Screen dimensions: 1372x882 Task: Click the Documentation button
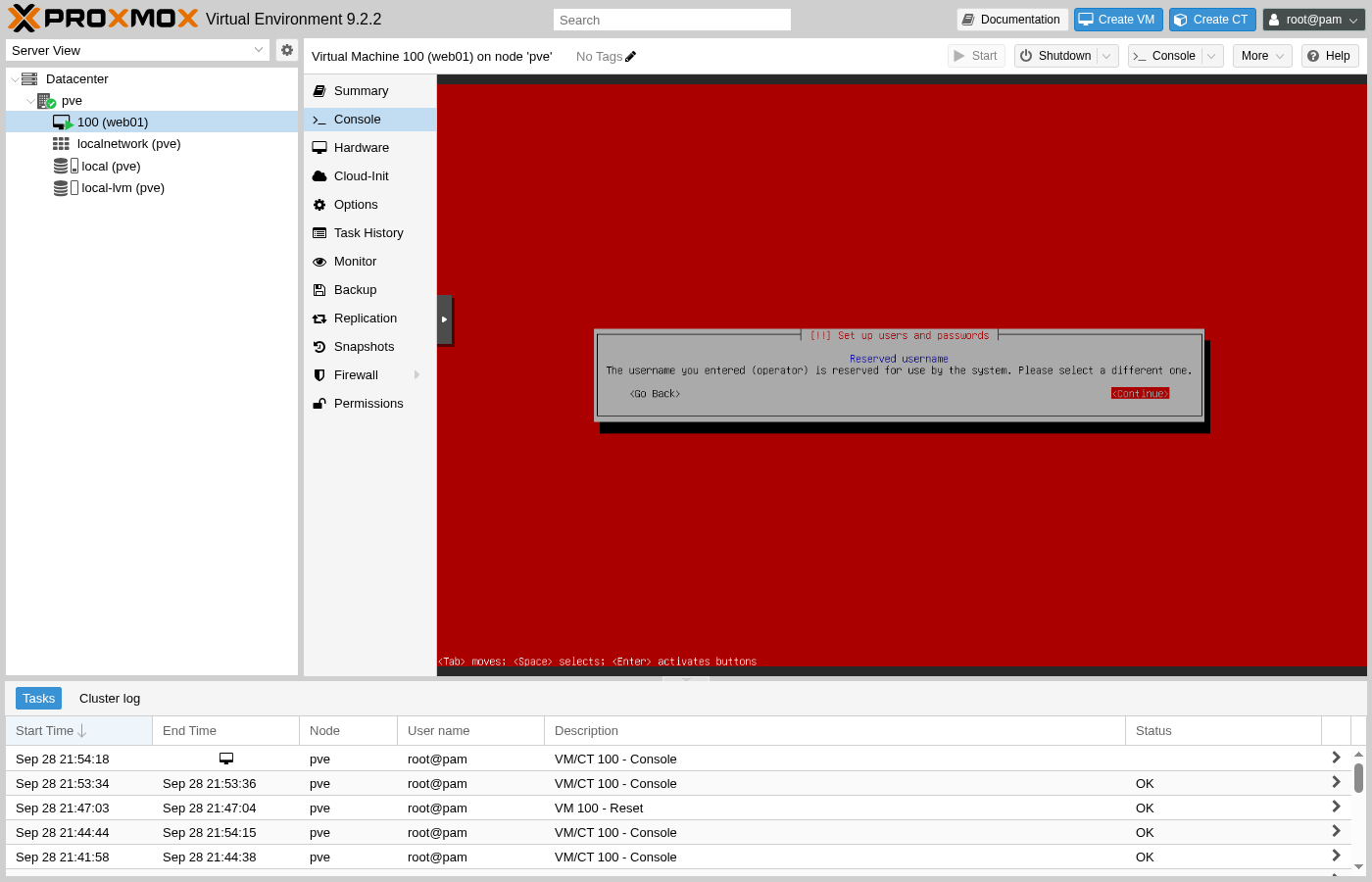(x=1011, y=20)
